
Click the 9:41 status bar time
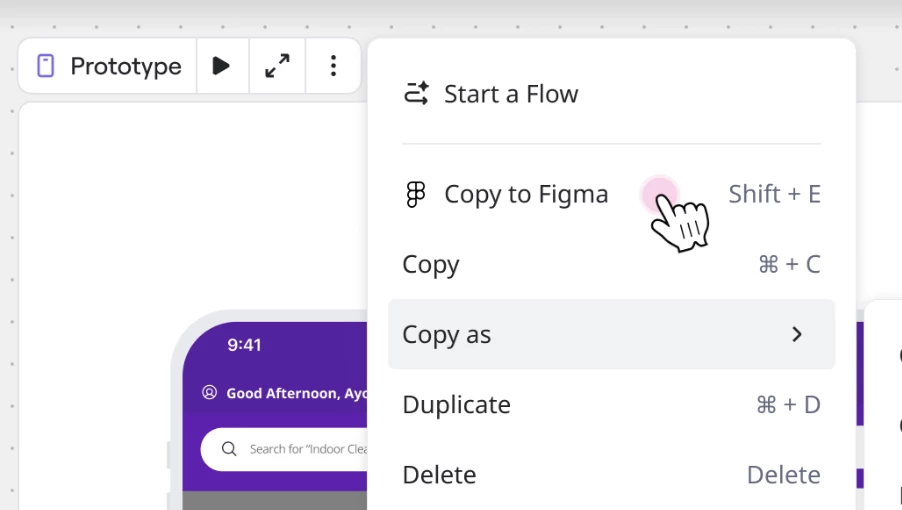(244, 345)
